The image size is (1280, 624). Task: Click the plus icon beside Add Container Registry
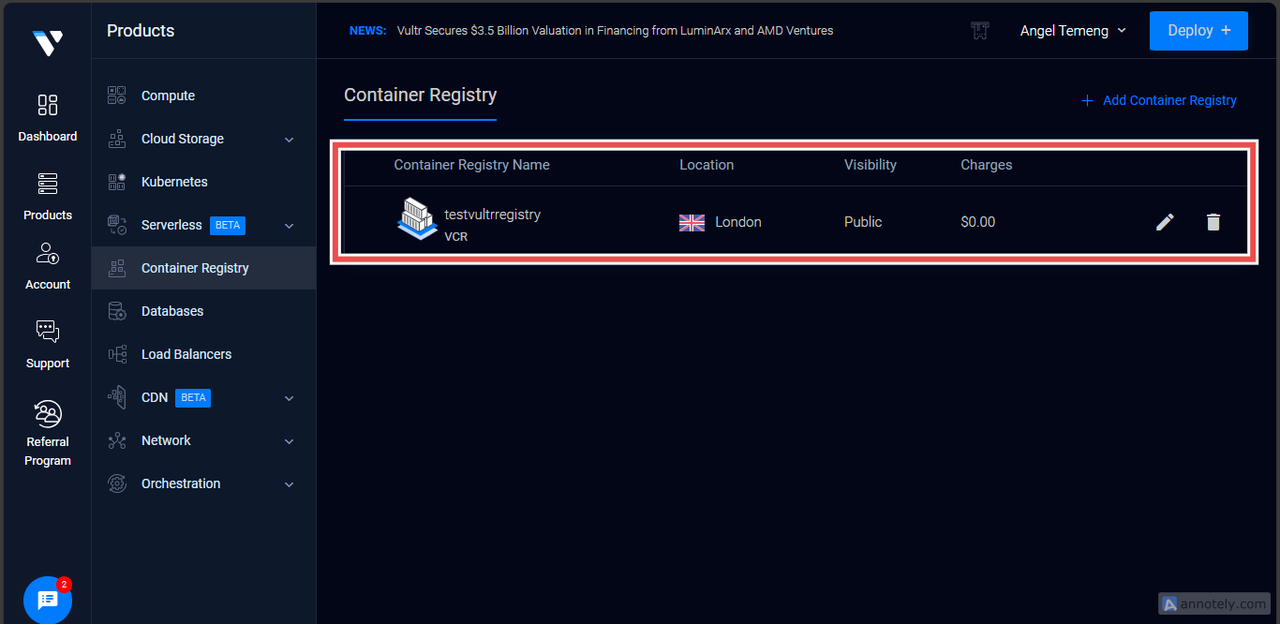click(1087, 100)
